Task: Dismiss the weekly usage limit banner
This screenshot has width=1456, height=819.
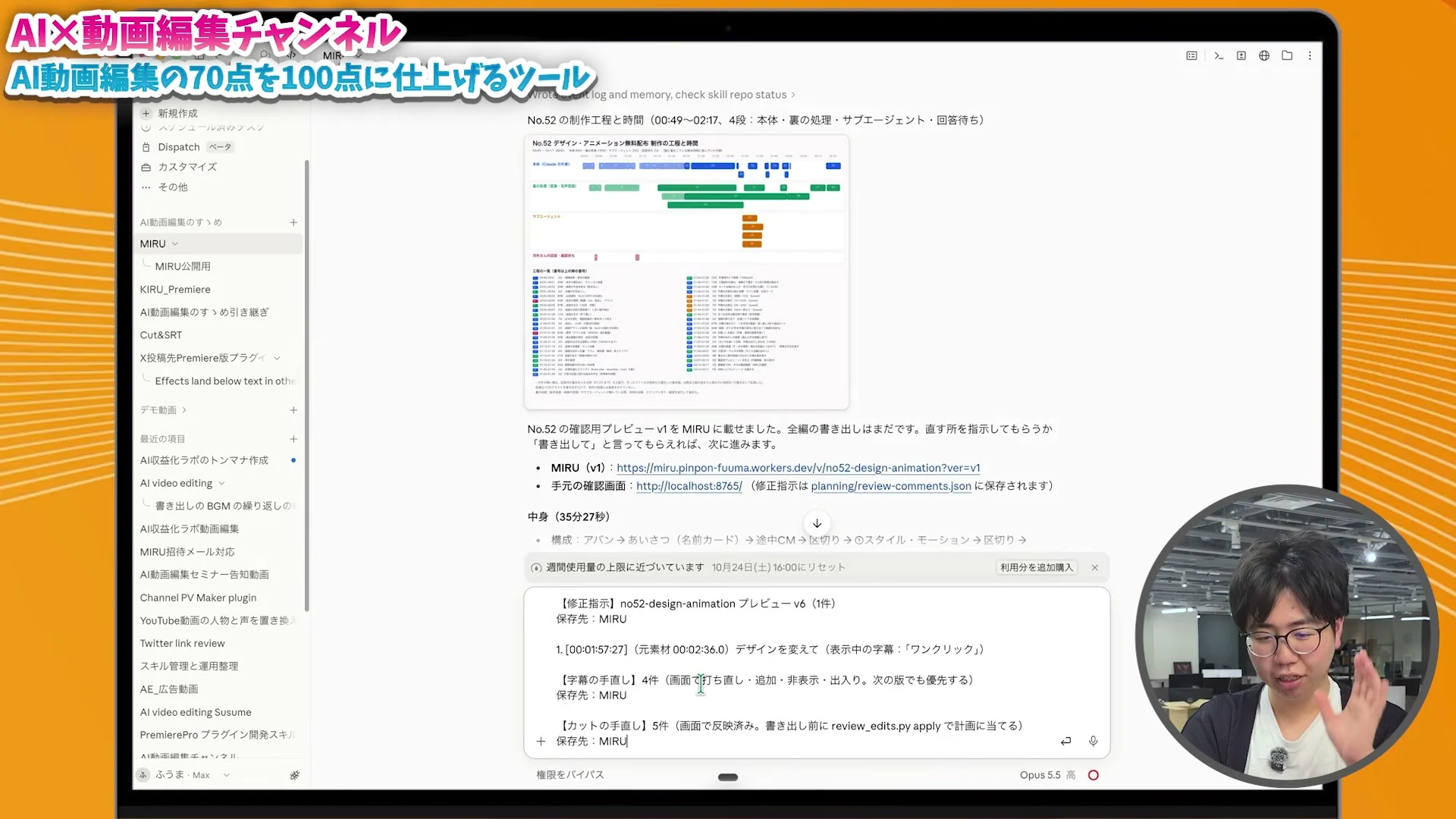Action: [x=1095, y=567]
